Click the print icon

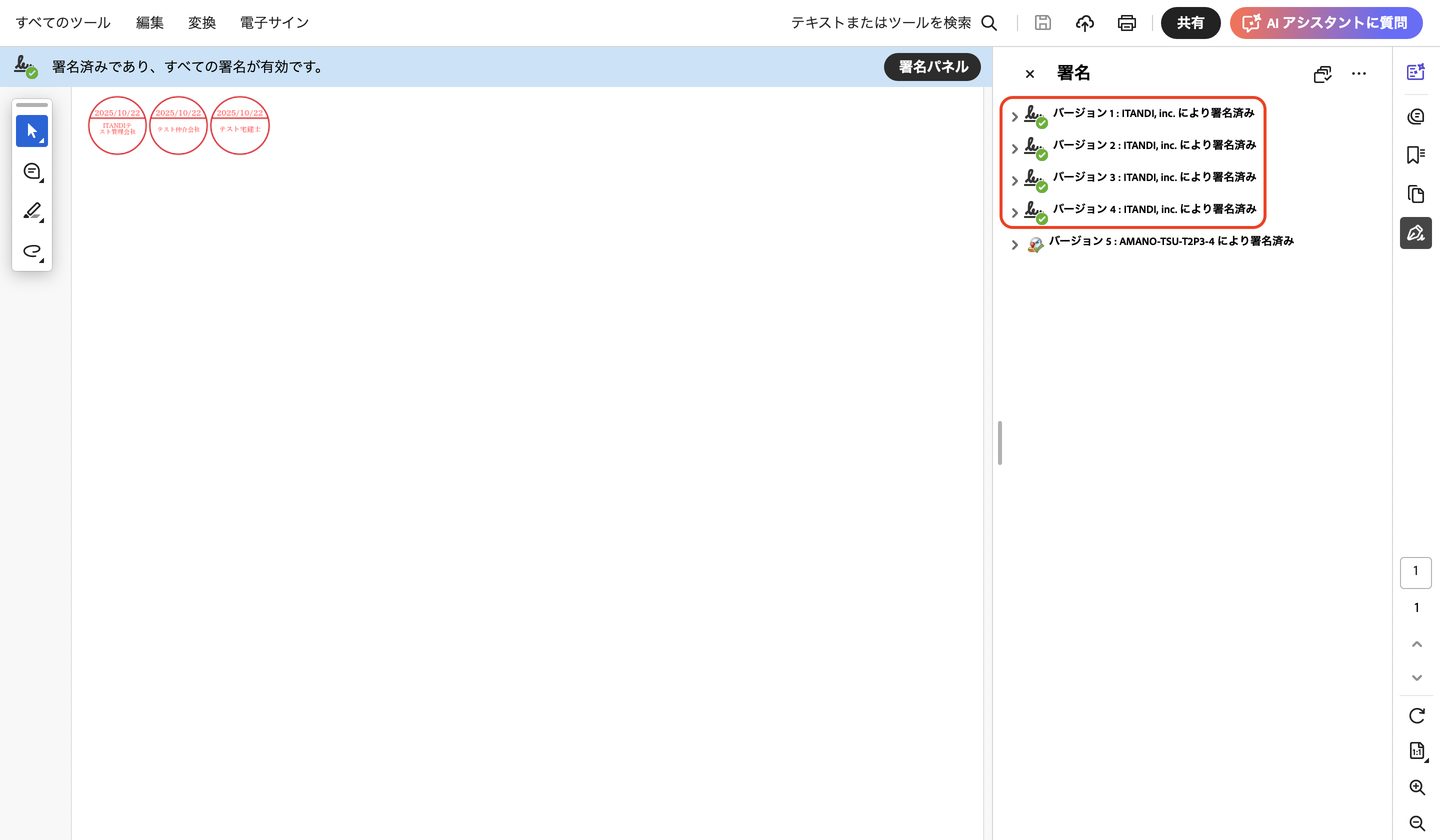[x=1126, y=23]
